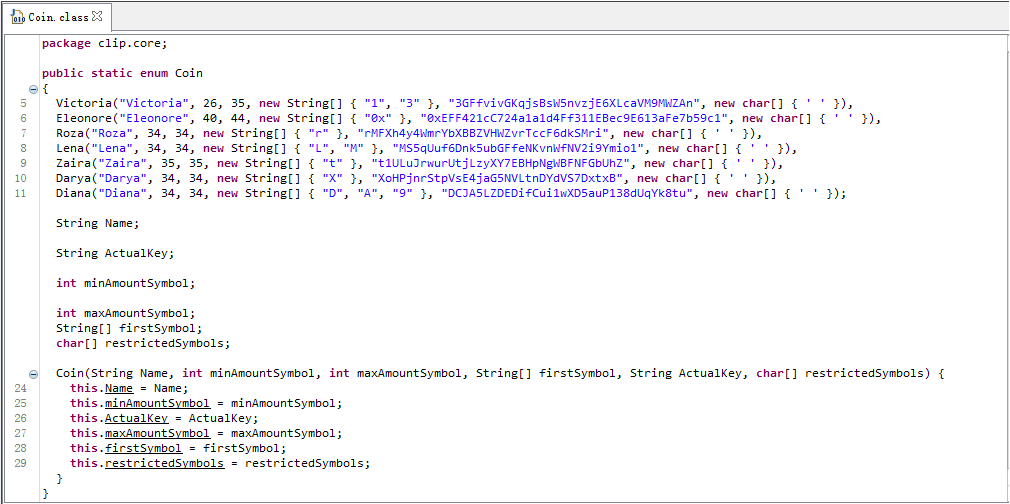Collapse the Coin enum body fold marker
1010x504 pixels.
tap(33, 88)
